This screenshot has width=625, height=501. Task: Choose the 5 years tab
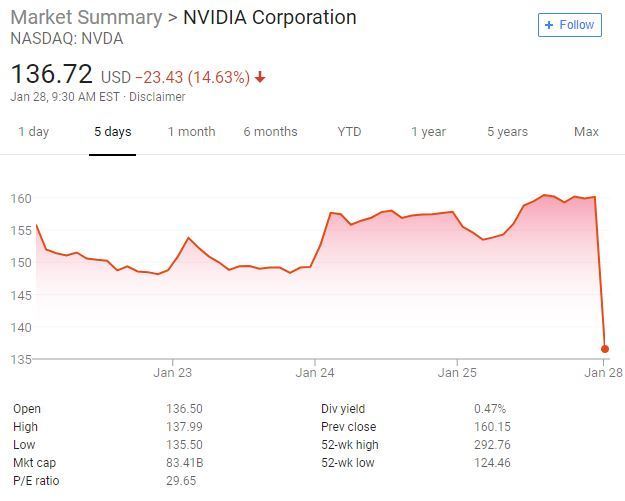[x=507, y=132]
